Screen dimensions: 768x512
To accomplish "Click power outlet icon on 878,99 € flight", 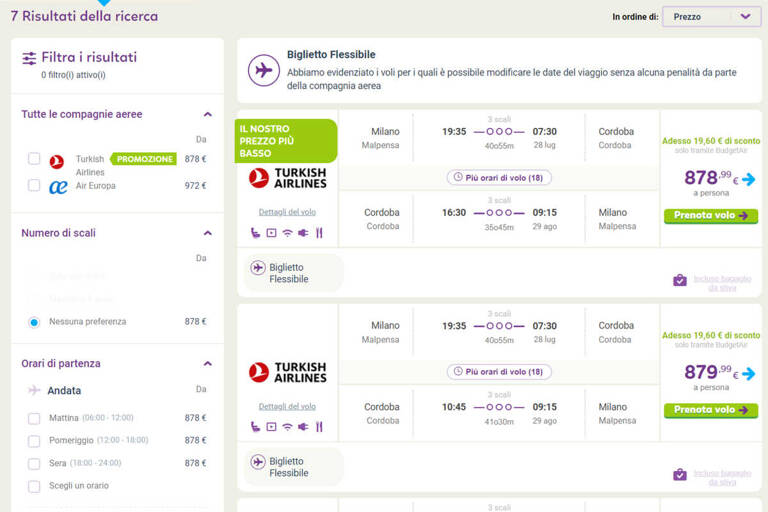I will (303, 233).
